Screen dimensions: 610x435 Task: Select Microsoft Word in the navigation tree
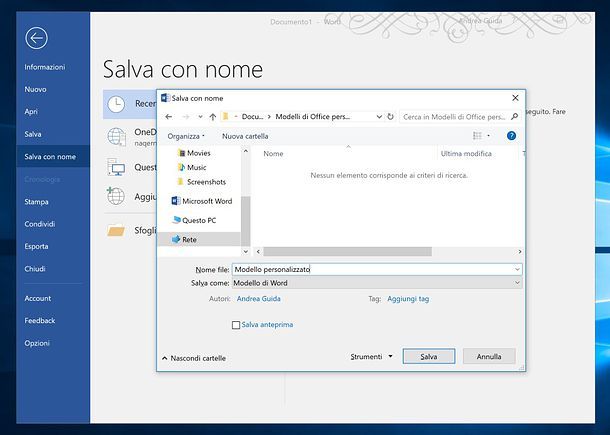(x=202, y=201)
